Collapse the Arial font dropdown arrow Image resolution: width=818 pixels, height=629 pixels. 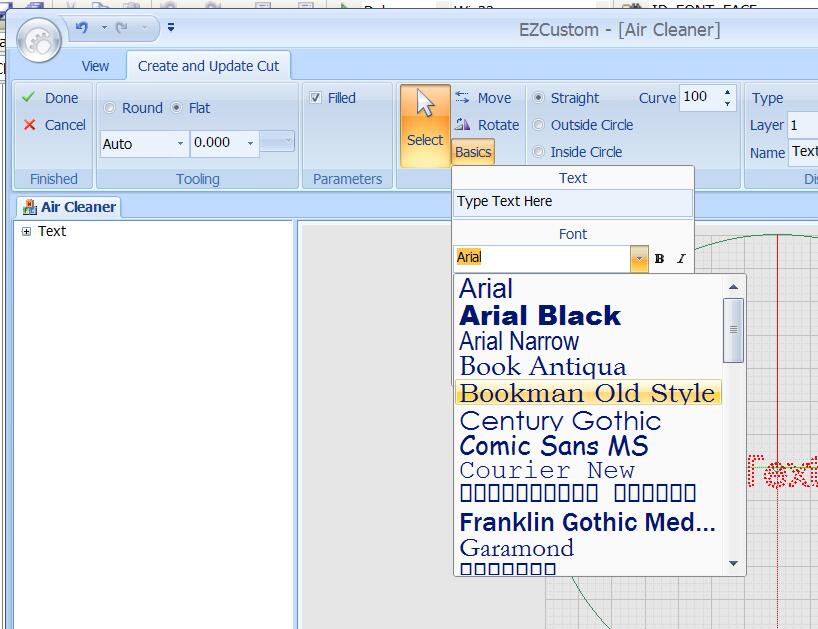pos(639,259)
